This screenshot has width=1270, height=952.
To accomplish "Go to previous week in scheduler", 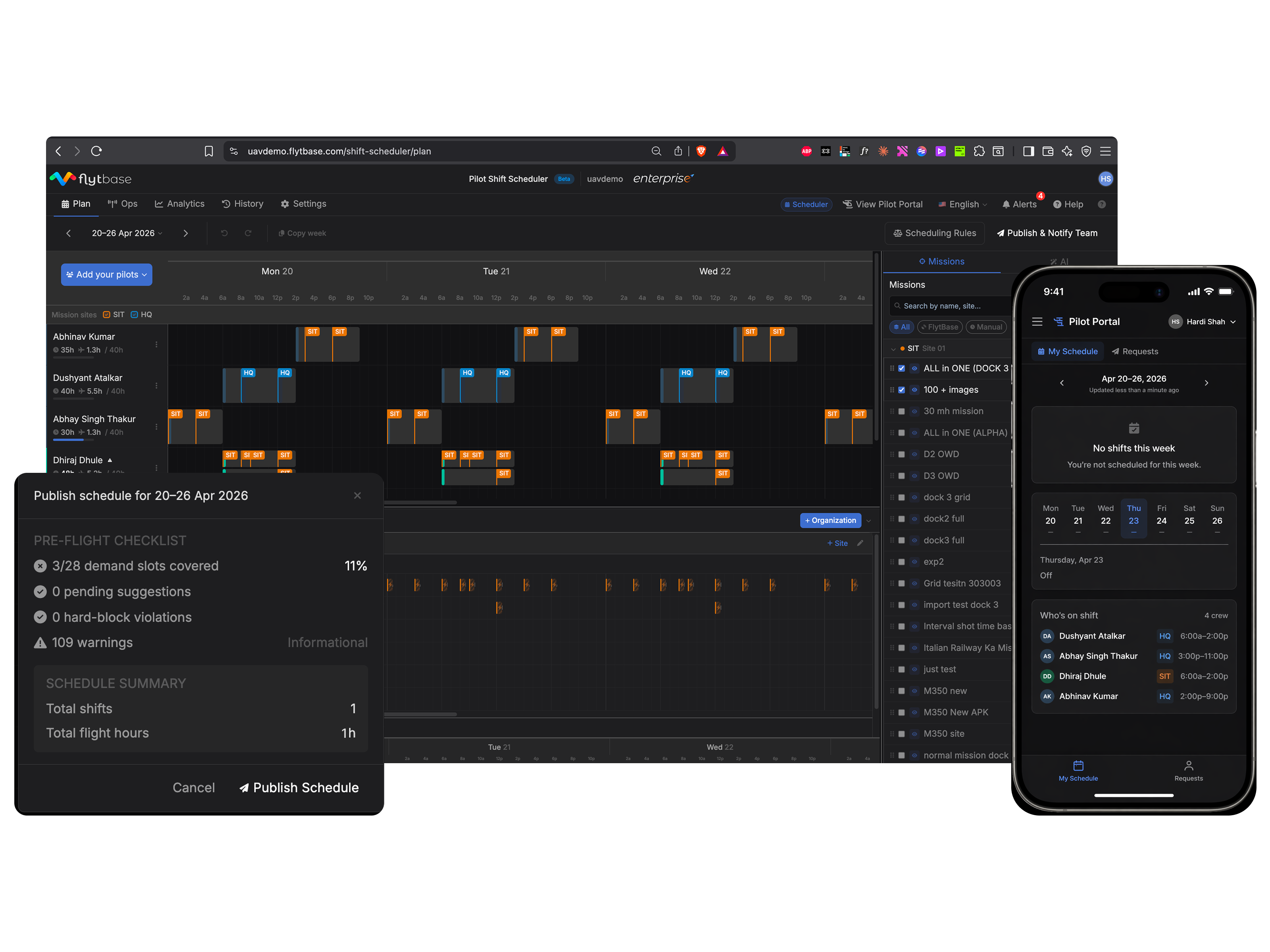I will point(68,233).
